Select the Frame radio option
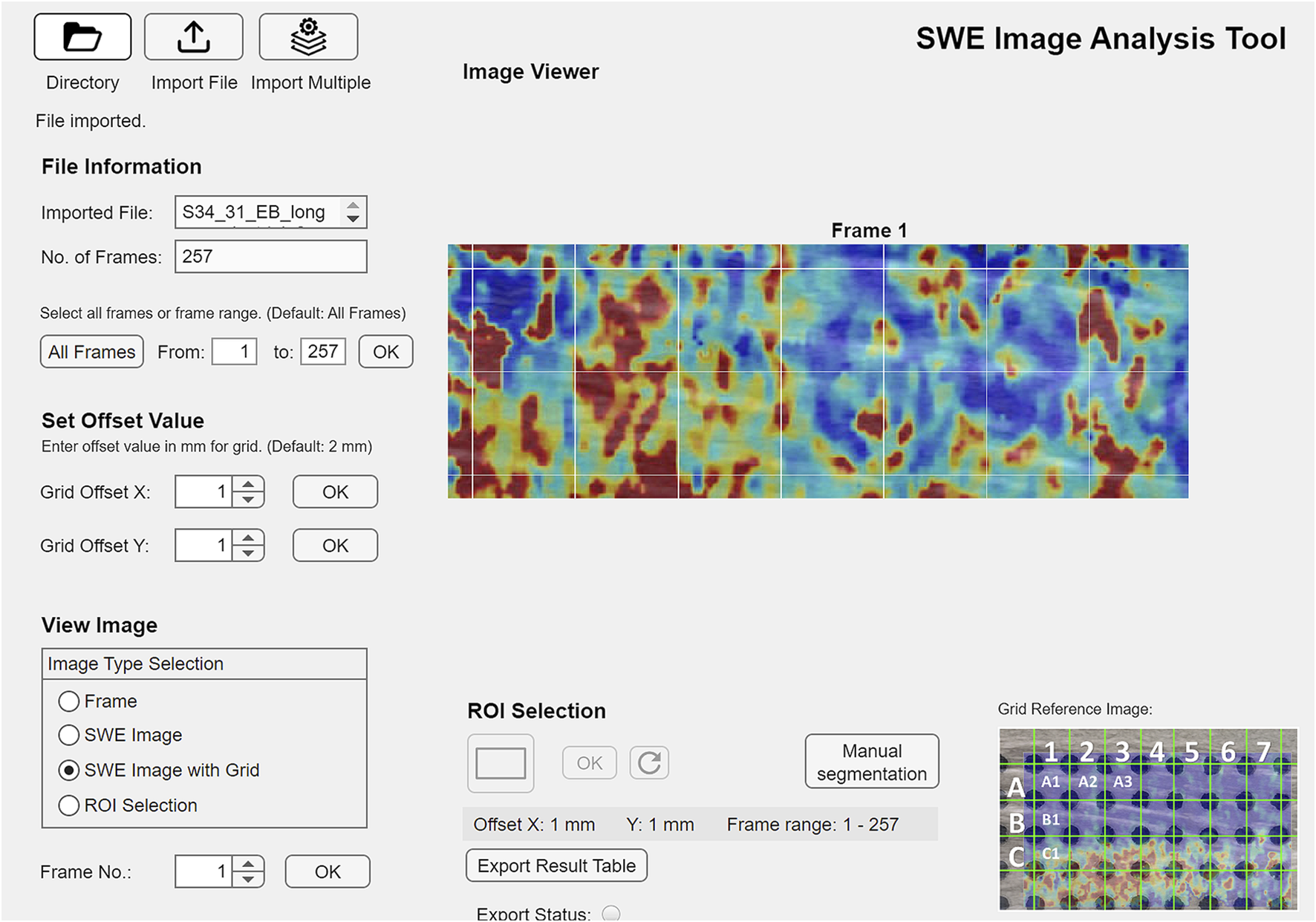This screenshot has width=1316, height=922. tap(69, 702)
